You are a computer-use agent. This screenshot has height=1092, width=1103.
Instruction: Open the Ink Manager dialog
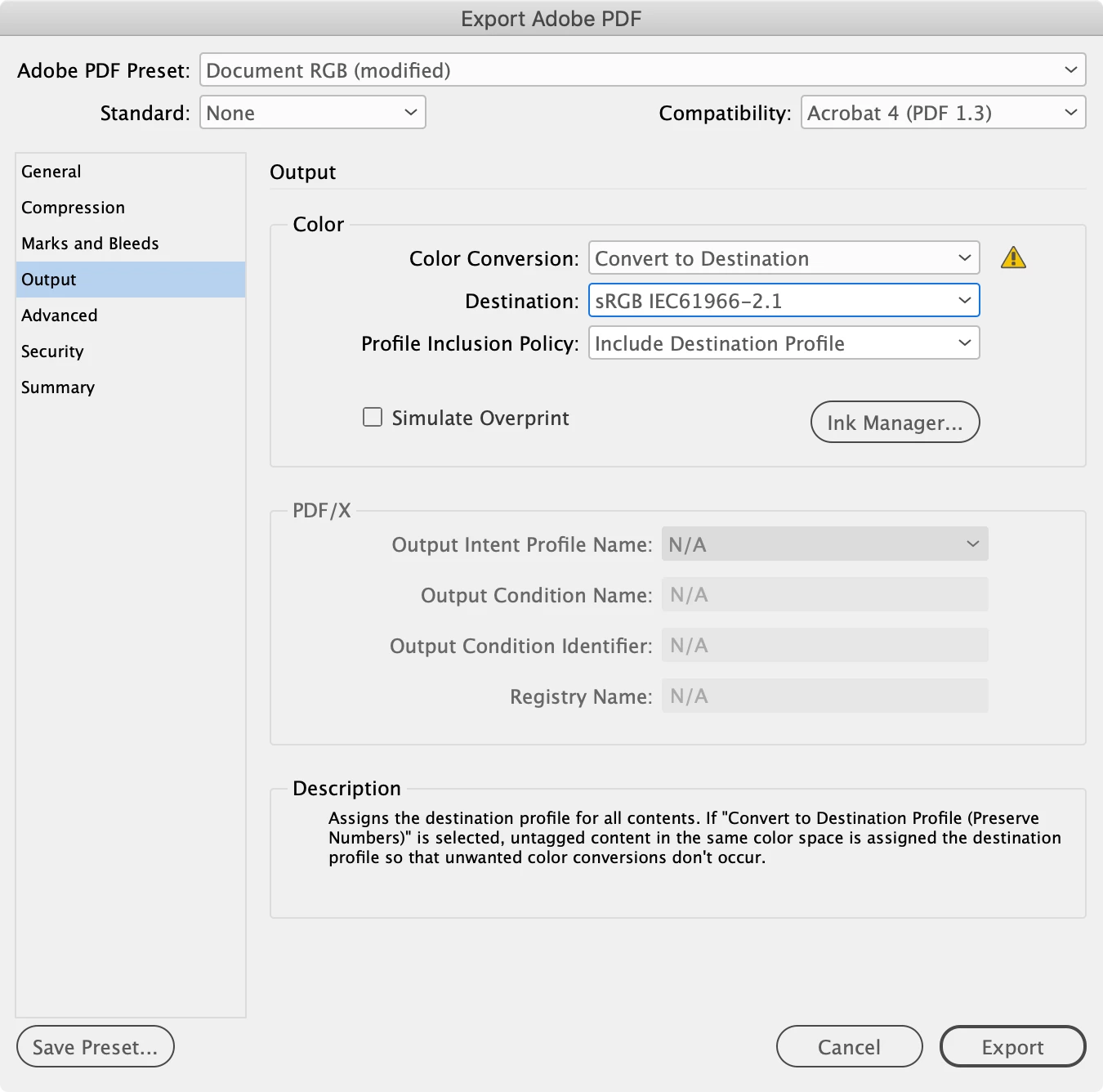pyautogui.click(x=895, y=422)
